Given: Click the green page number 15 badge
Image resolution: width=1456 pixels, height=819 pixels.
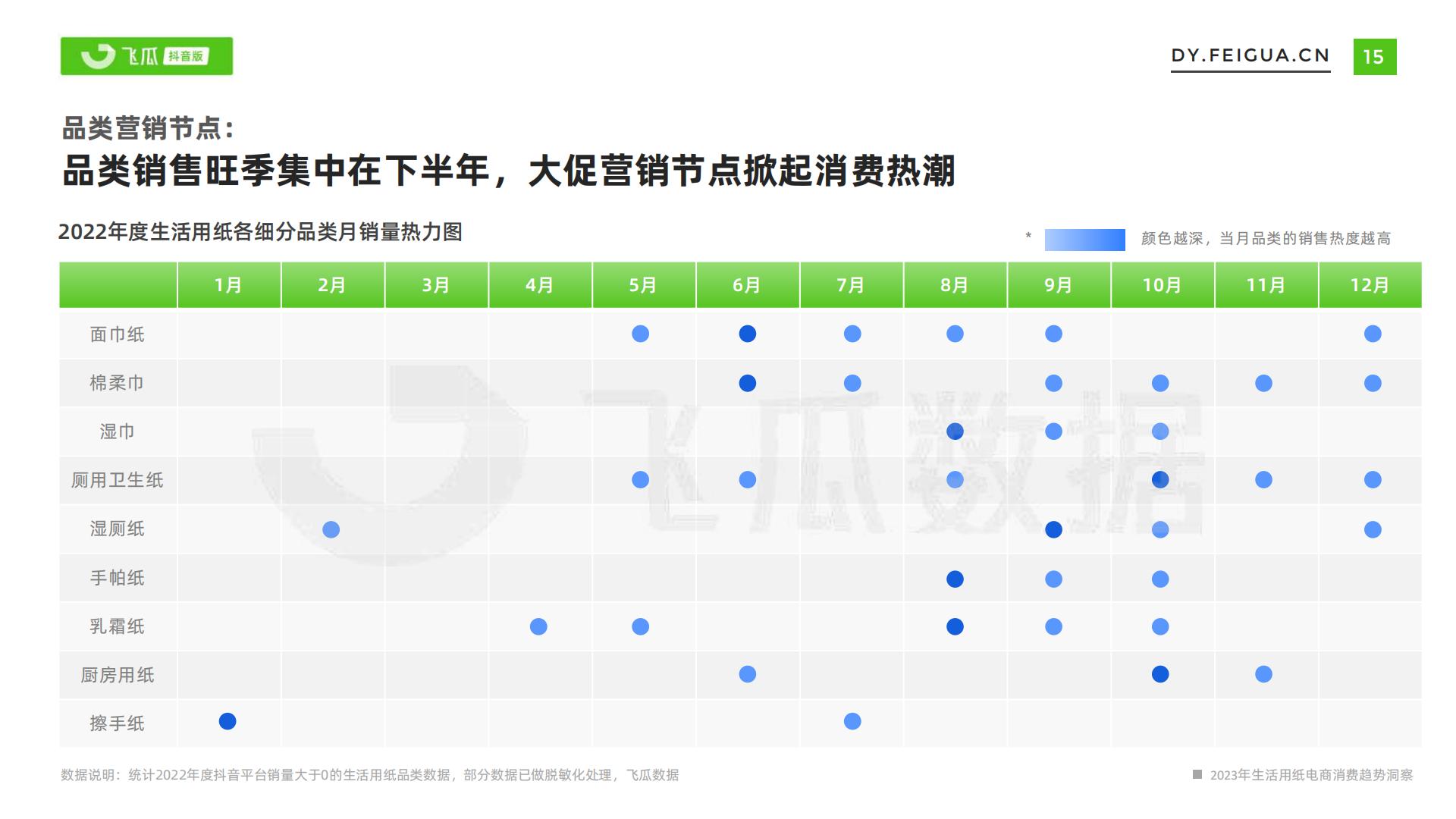Looking at the screenshot, I should [x=1374, y=57].
